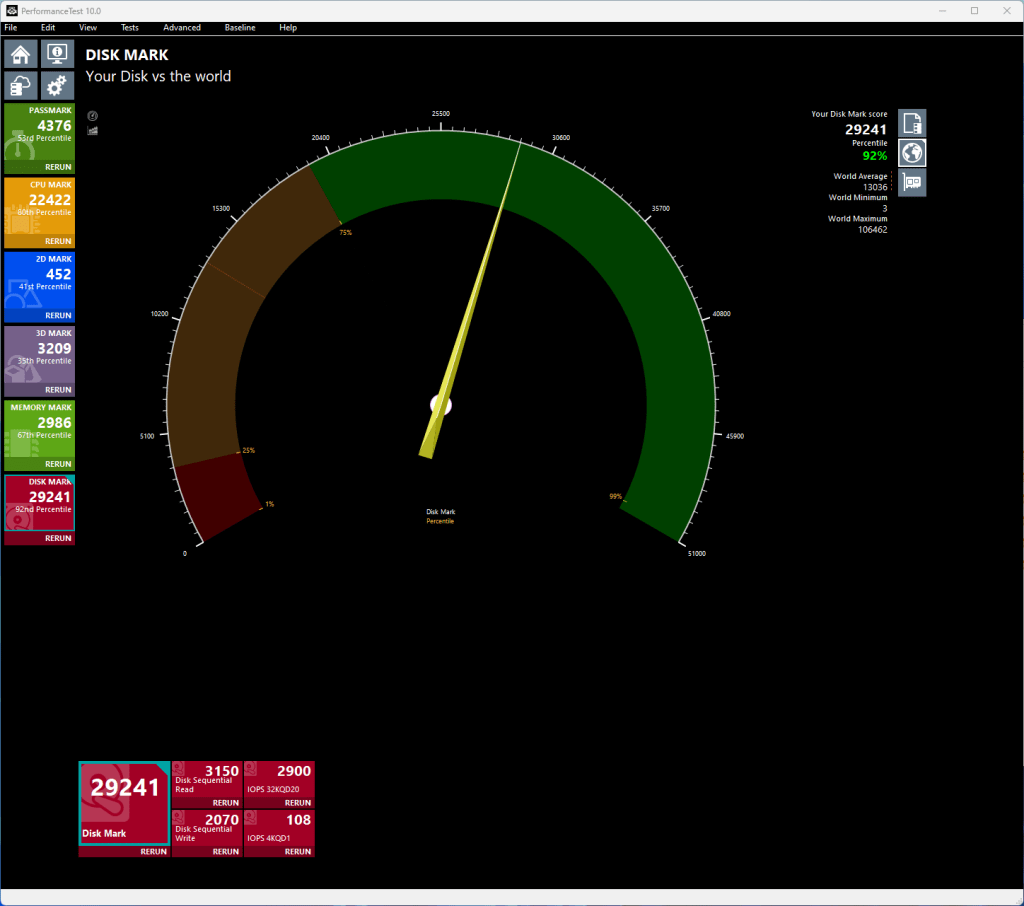Click the 92% percentile value
The width and height of the screenshot is (1024, 906).
click(x=874, y=156)
